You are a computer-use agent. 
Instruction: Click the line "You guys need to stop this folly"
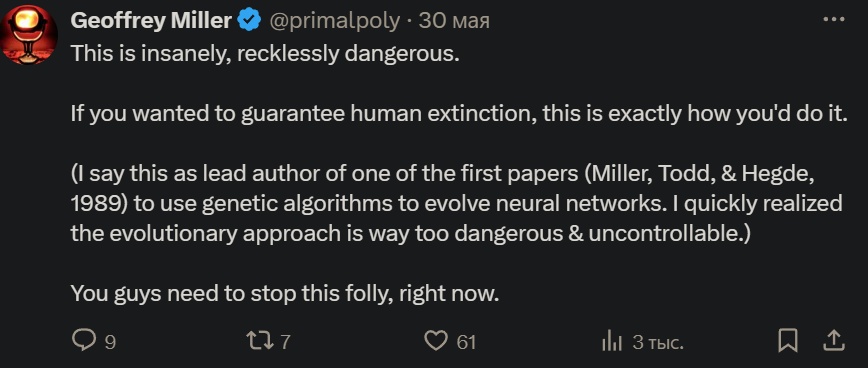pos(285,293)
